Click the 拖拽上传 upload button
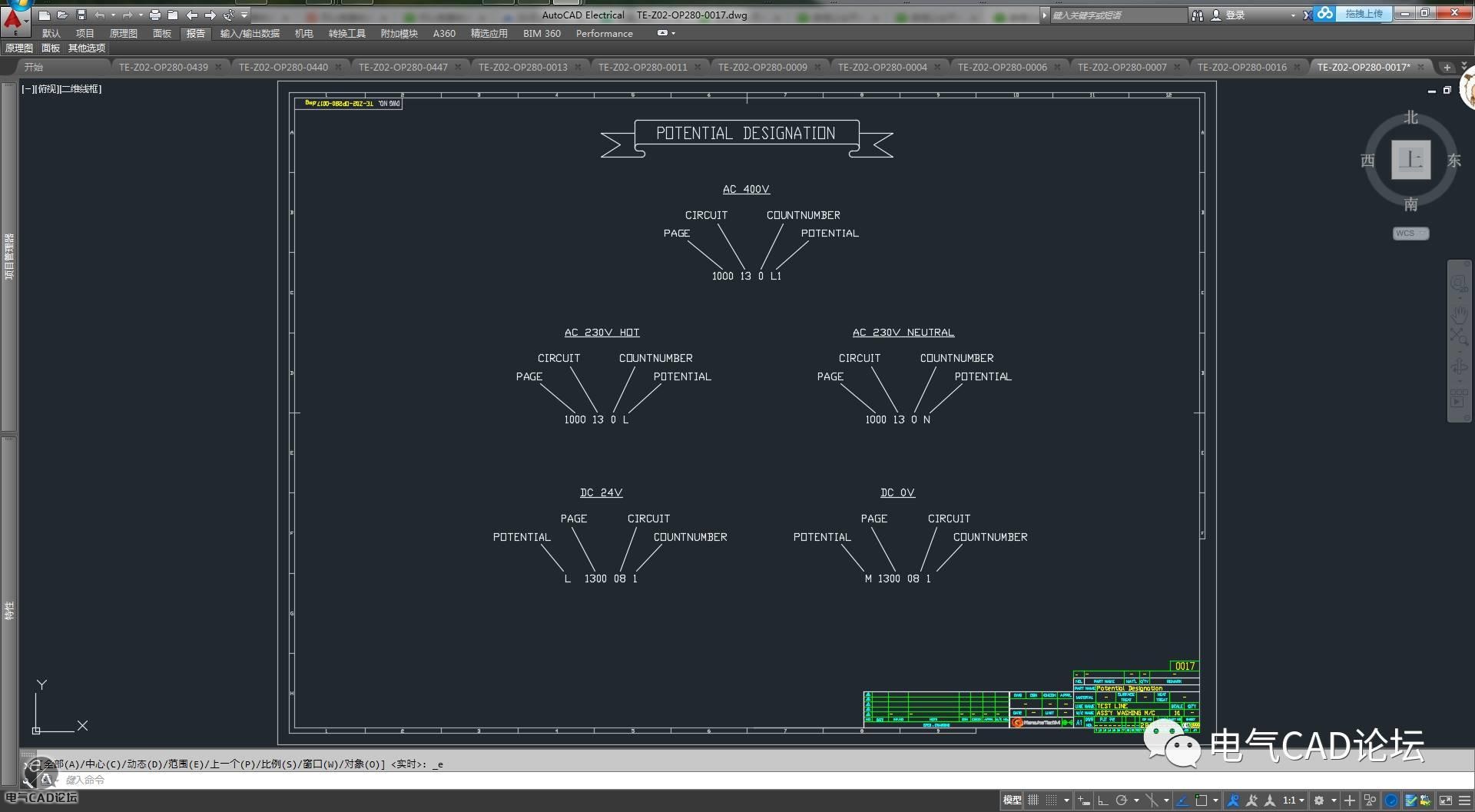 pos(1364,14)
